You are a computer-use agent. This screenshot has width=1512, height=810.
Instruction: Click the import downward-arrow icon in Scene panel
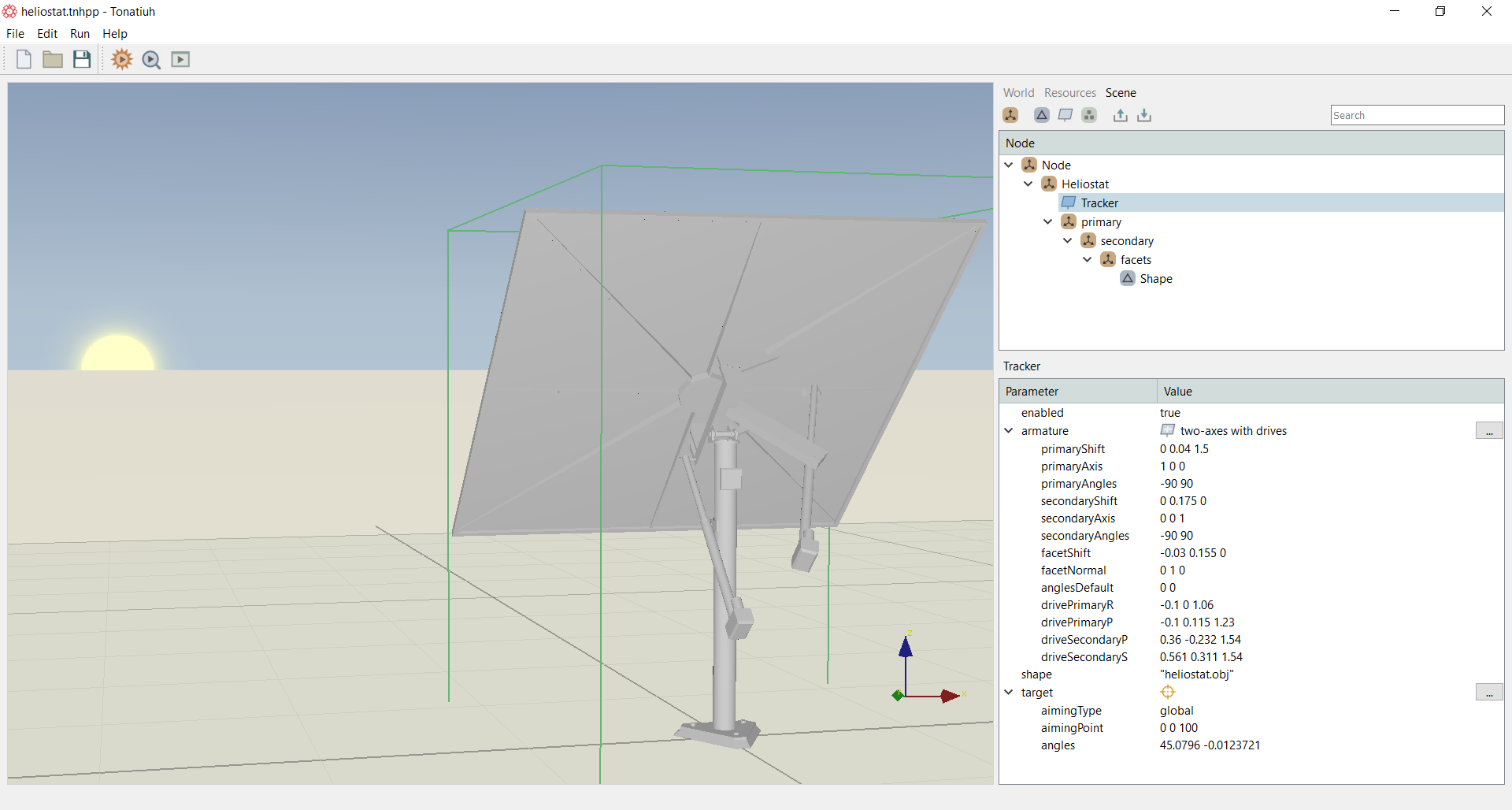pos(1144,115)
